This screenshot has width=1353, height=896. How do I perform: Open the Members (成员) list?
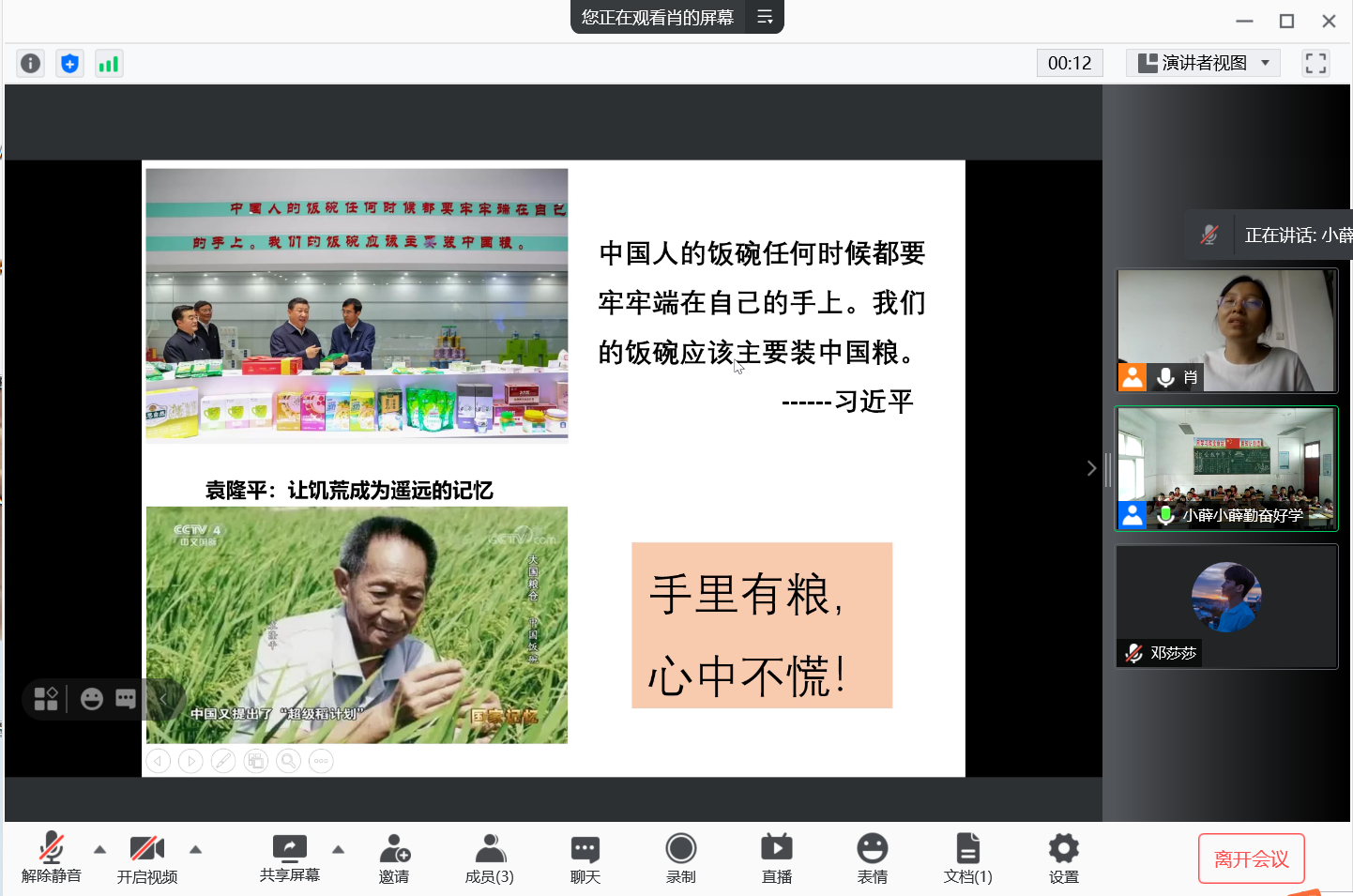click(x=489, y=858)
